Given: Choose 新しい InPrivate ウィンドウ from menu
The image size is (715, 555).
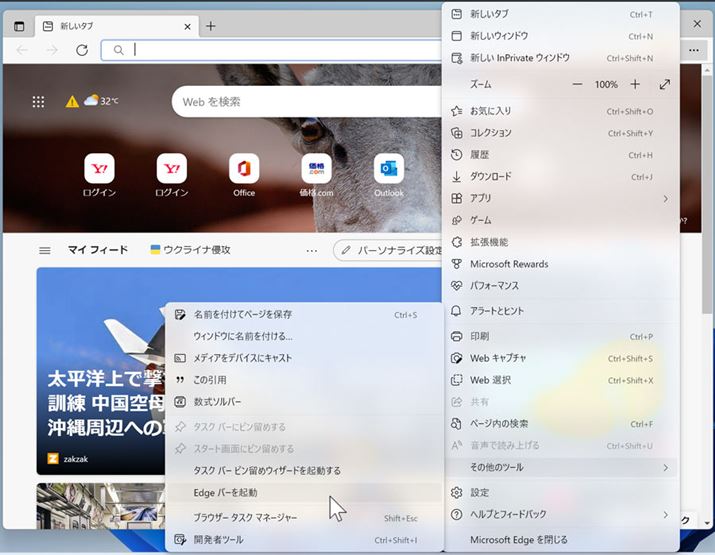Looking at the screenshot, I should tap(520, 58).
